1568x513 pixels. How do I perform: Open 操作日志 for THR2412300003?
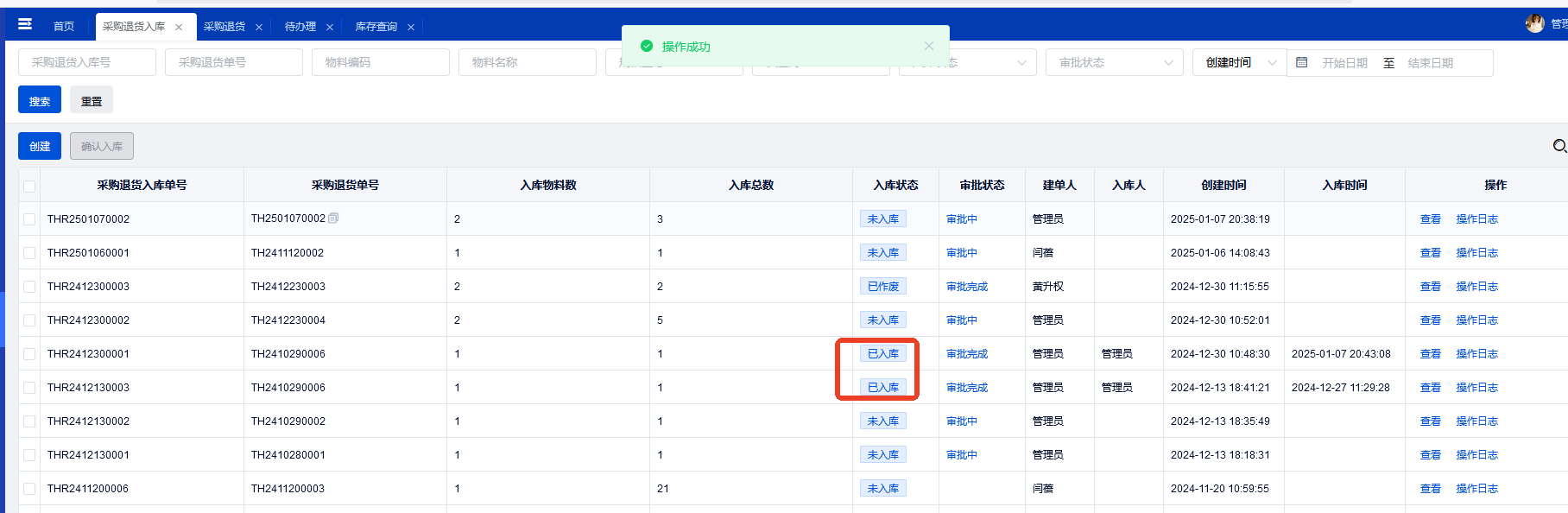pyautogui.click(x=1477, y=287)
